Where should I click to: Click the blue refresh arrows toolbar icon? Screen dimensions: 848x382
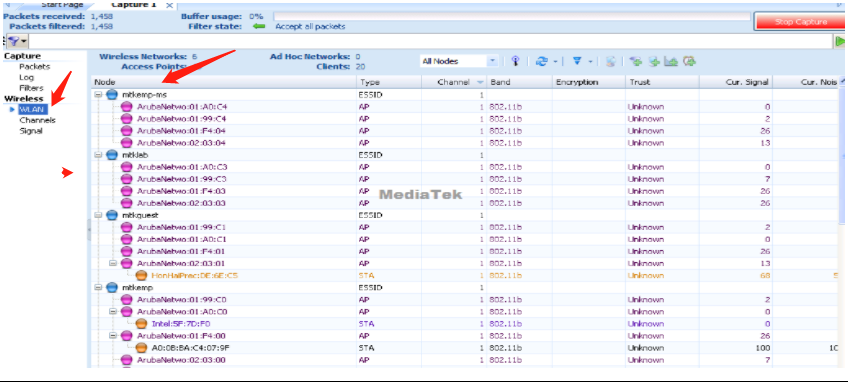tap(541, 61)
